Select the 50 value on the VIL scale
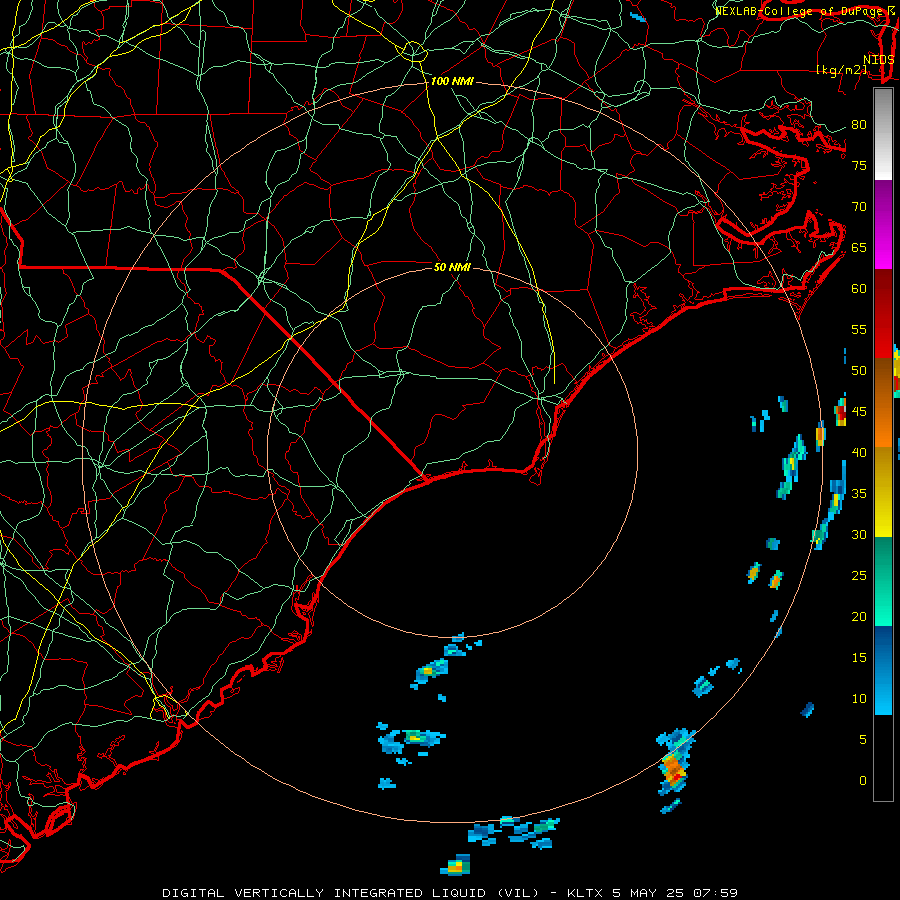The height and width of the screenshot is (900, 900). point(859,370)
